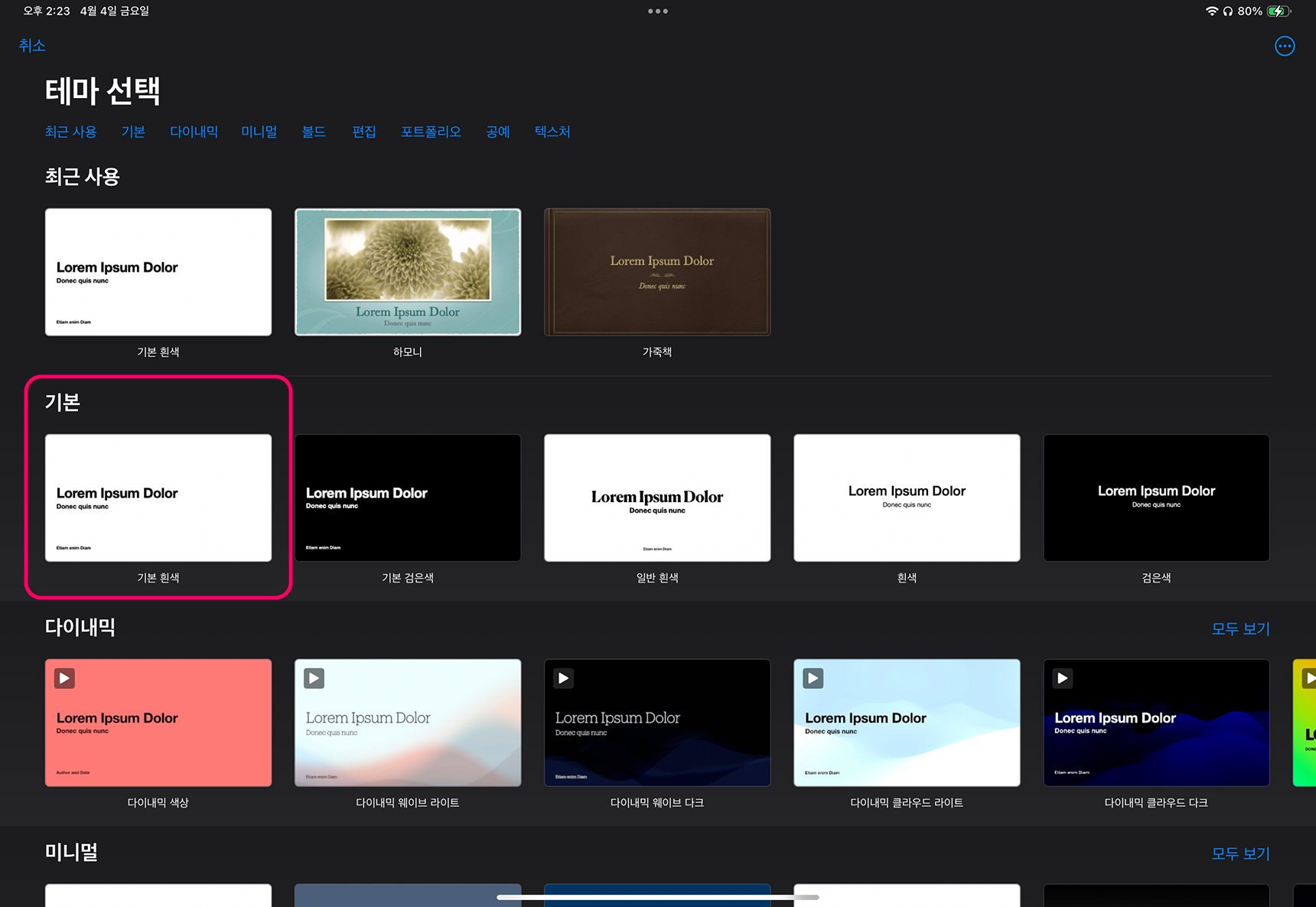Tap the play icon on 다이내믹 웨이브 다크
The image size is (1316, 907).
click(563, 678)
